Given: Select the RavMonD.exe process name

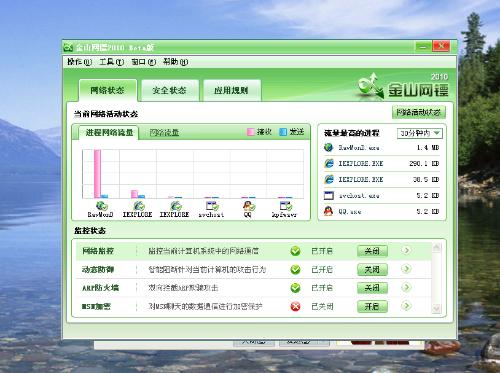Looking at the screenshot, I should (359, 147).
